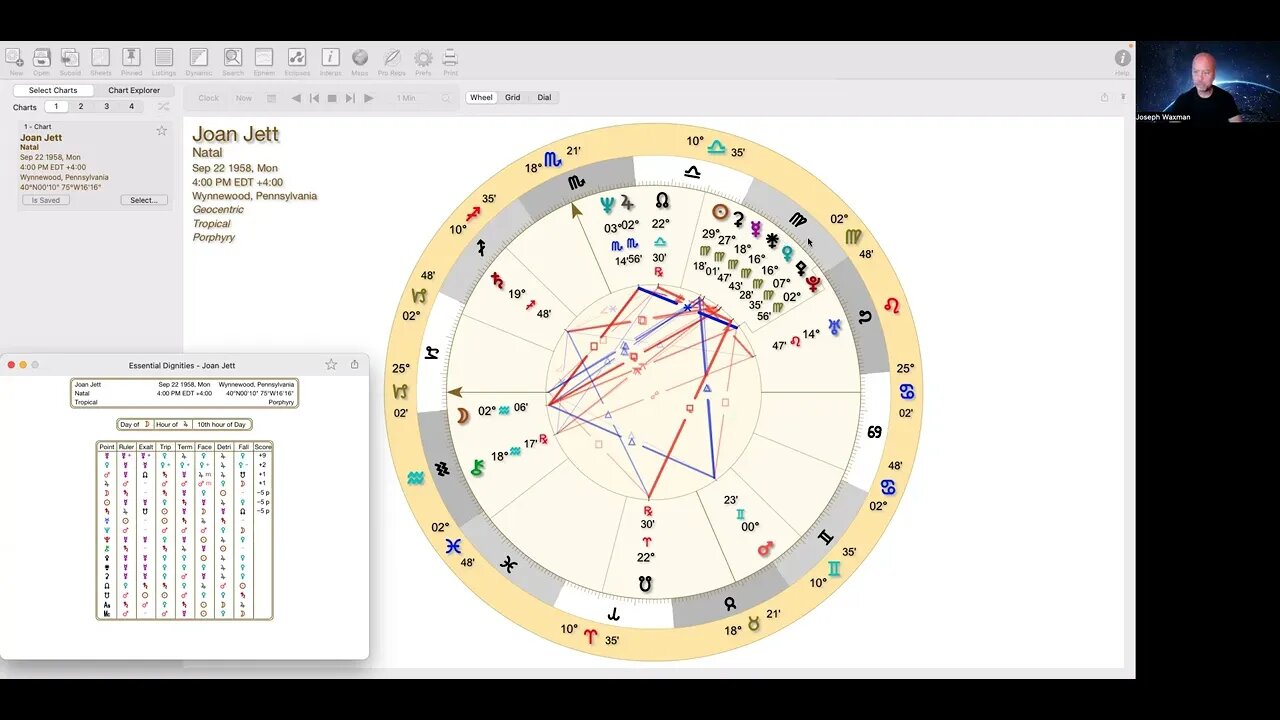Image resolution: width=1280 pixels, height=720 pixels.
Task: Open the Prefs gear icon
Action: [x=424, y=59]
